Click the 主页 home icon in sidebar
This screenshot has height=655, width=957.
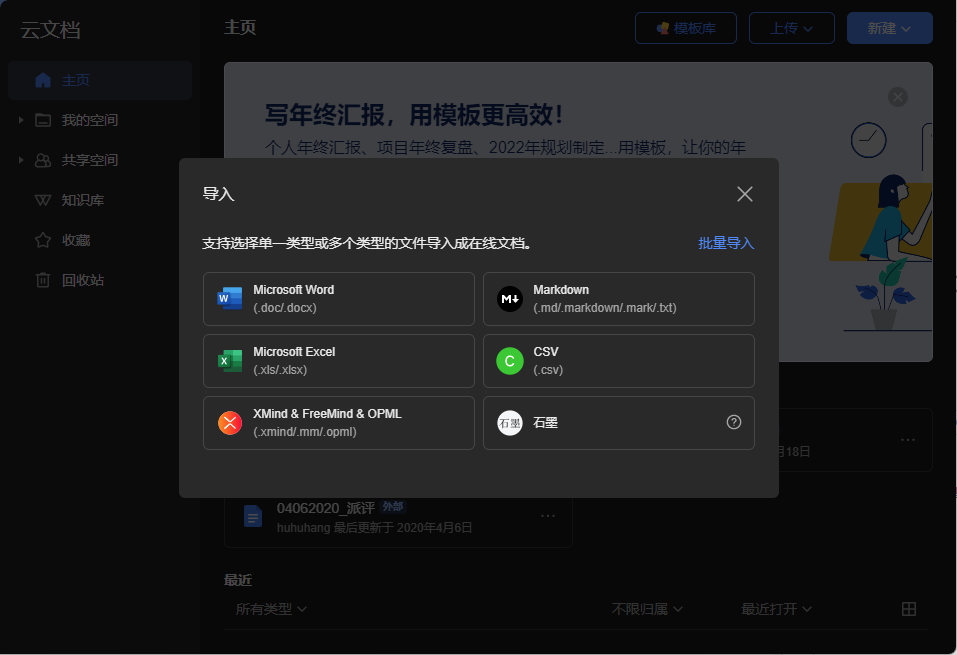pyautogui.click(x=43, y=80)
